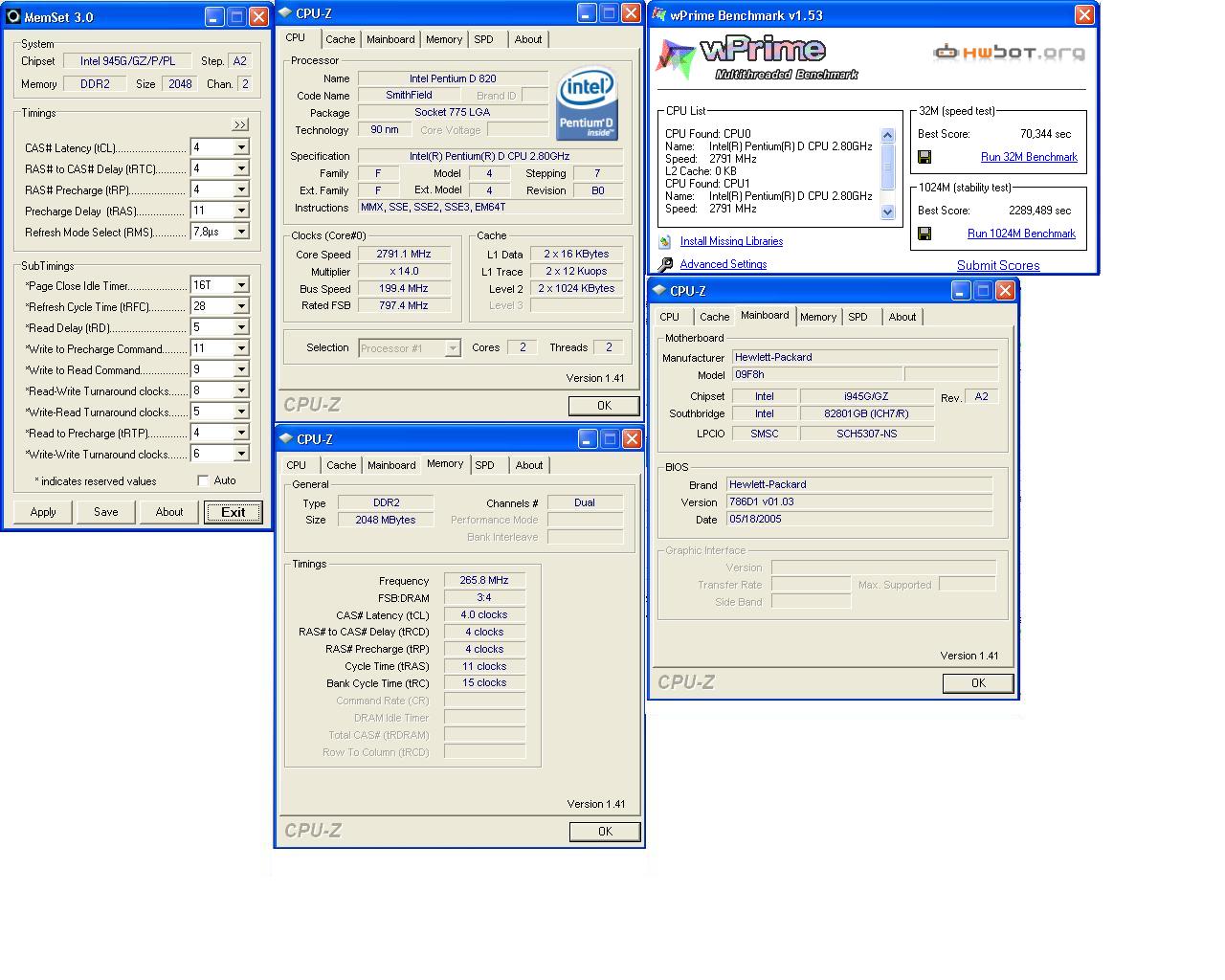The width and height of the screenshot is (1225, 980).
Task: Open the Write to Read Command dropdown
Action: 241,369
